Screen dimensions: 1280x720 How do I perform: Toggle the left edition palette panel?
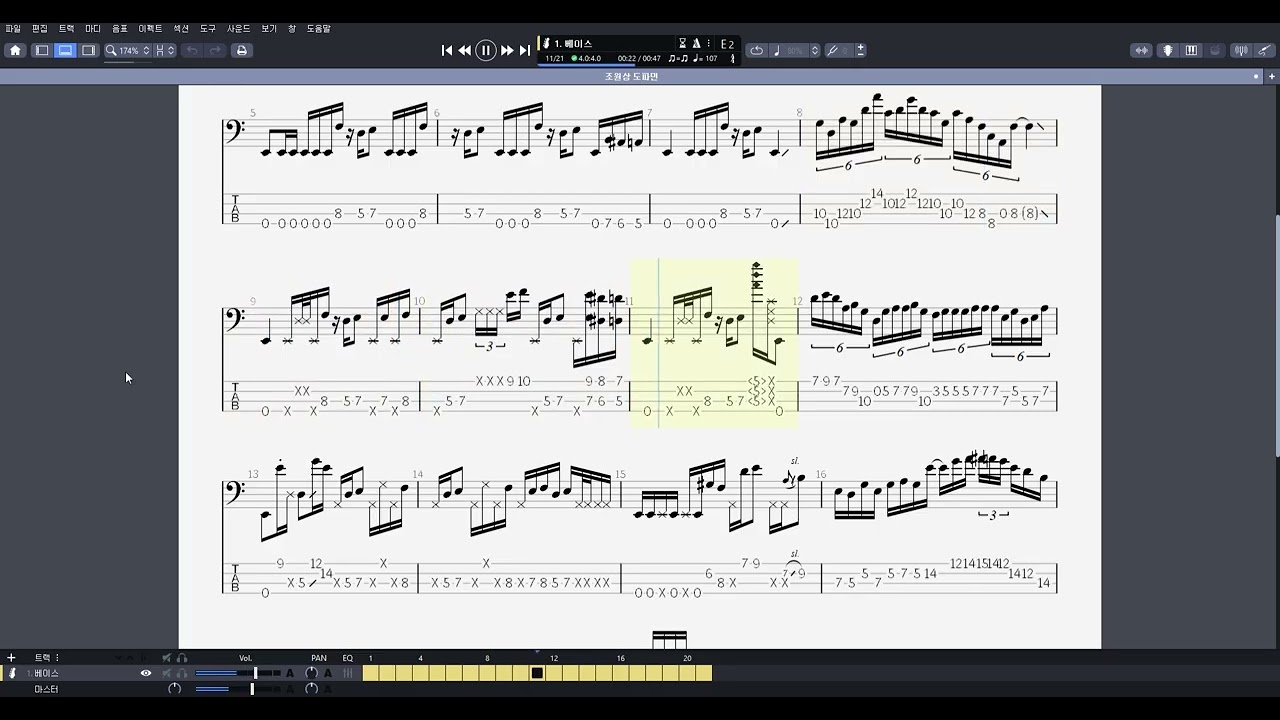(x=42, y=50)
